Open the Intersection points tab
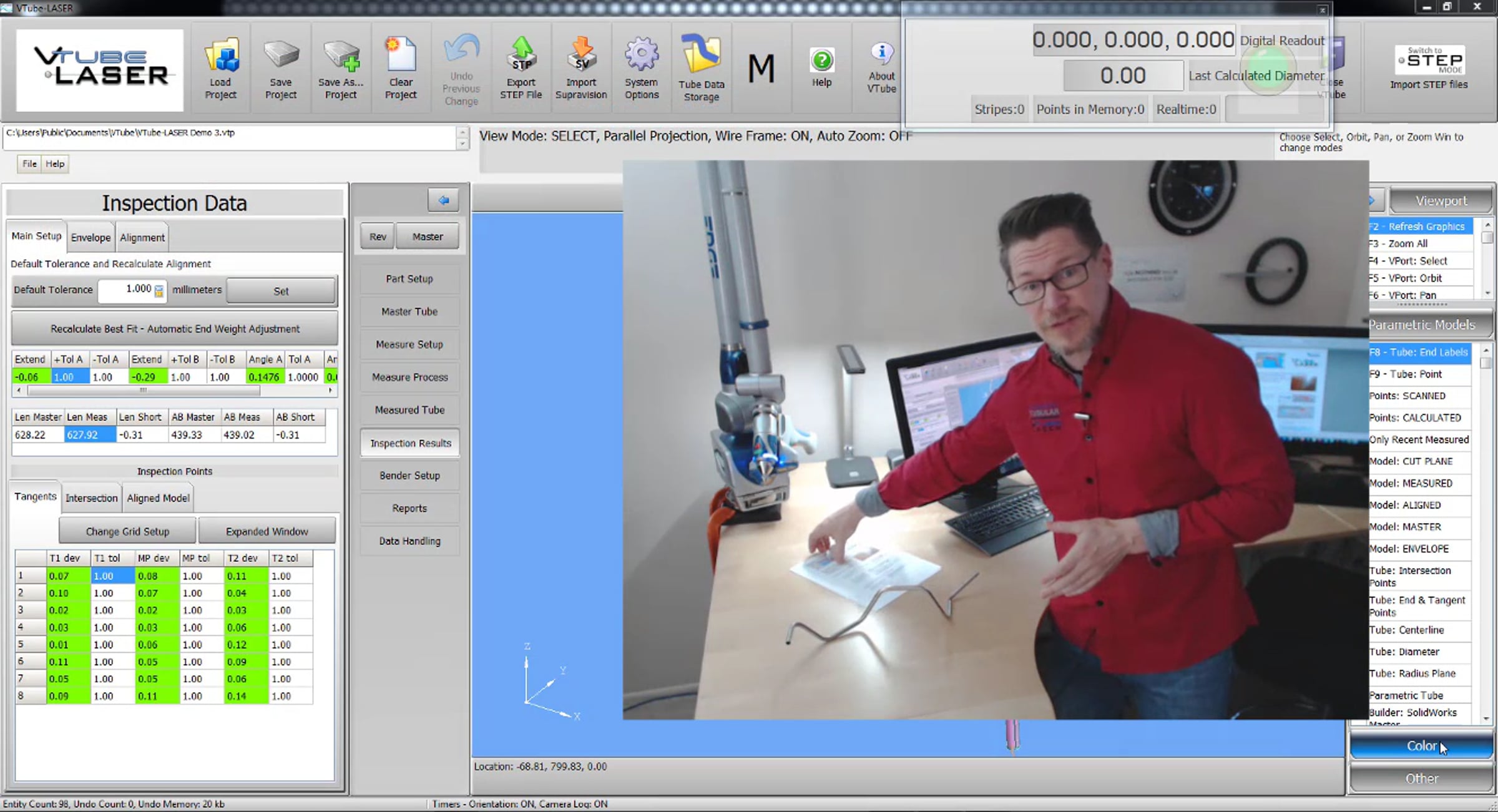 (91, 498)
